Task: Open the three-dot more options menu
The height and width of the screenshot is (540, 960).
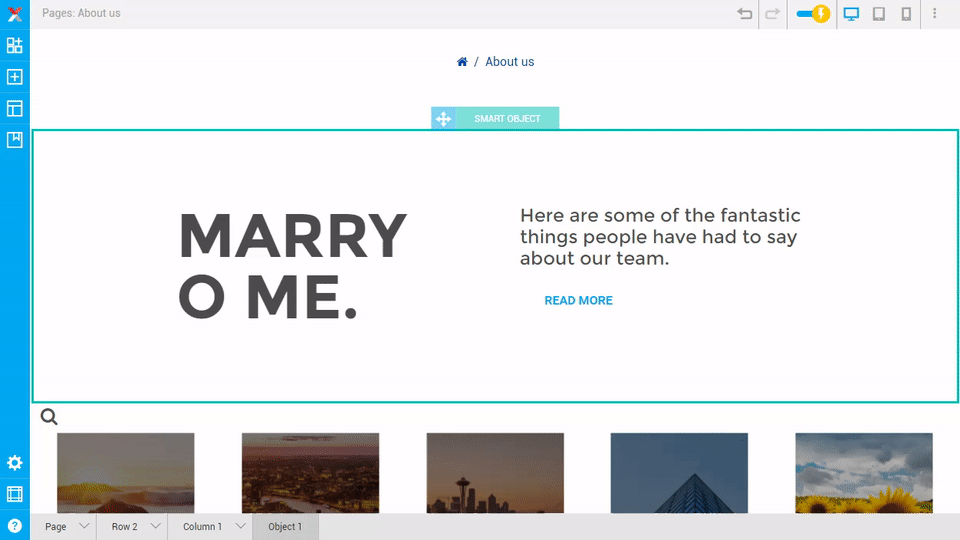Action: point(935,14)
